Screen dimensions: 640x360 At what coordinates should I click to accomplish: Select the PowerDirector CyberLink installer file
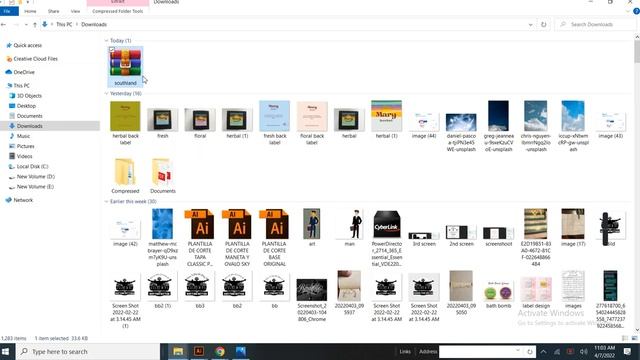tap(386, 224)
